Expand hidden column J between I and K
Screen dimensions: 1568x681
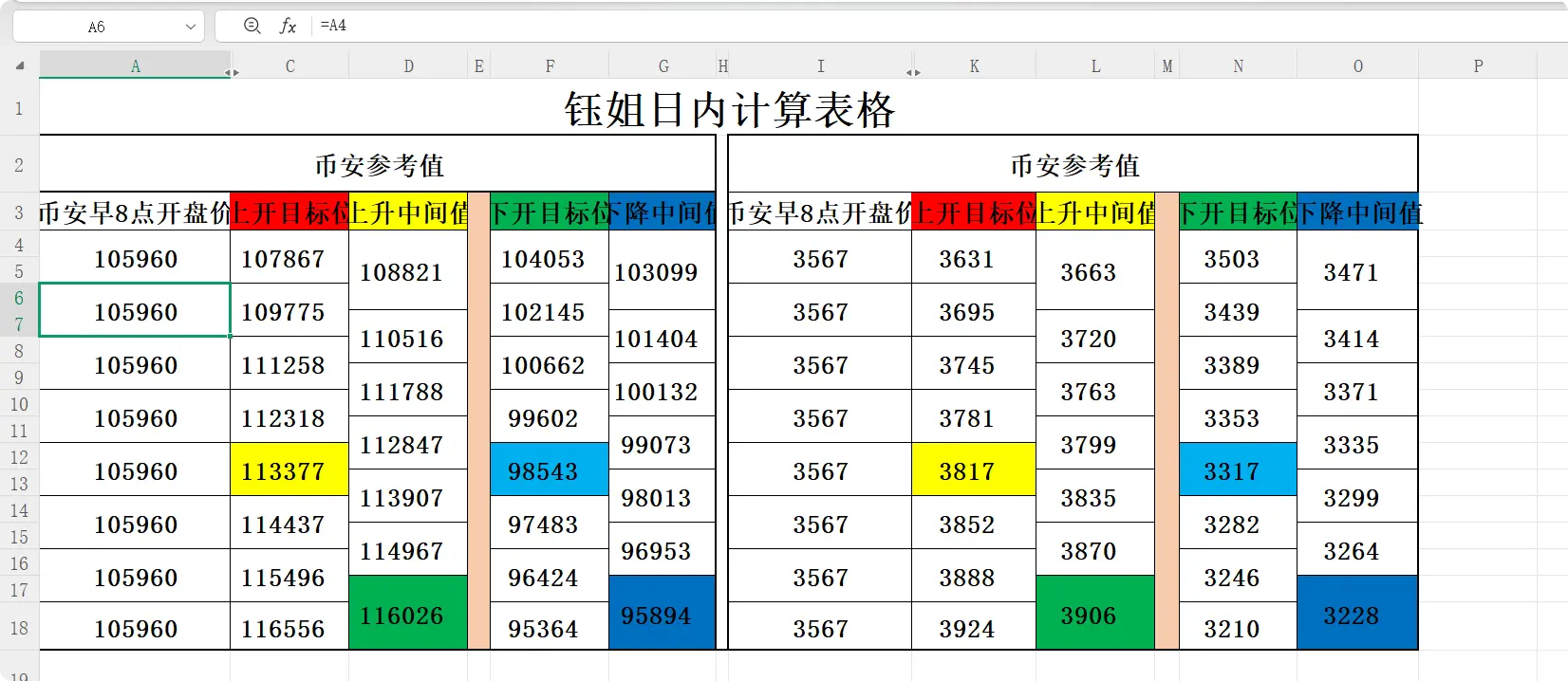912,72
